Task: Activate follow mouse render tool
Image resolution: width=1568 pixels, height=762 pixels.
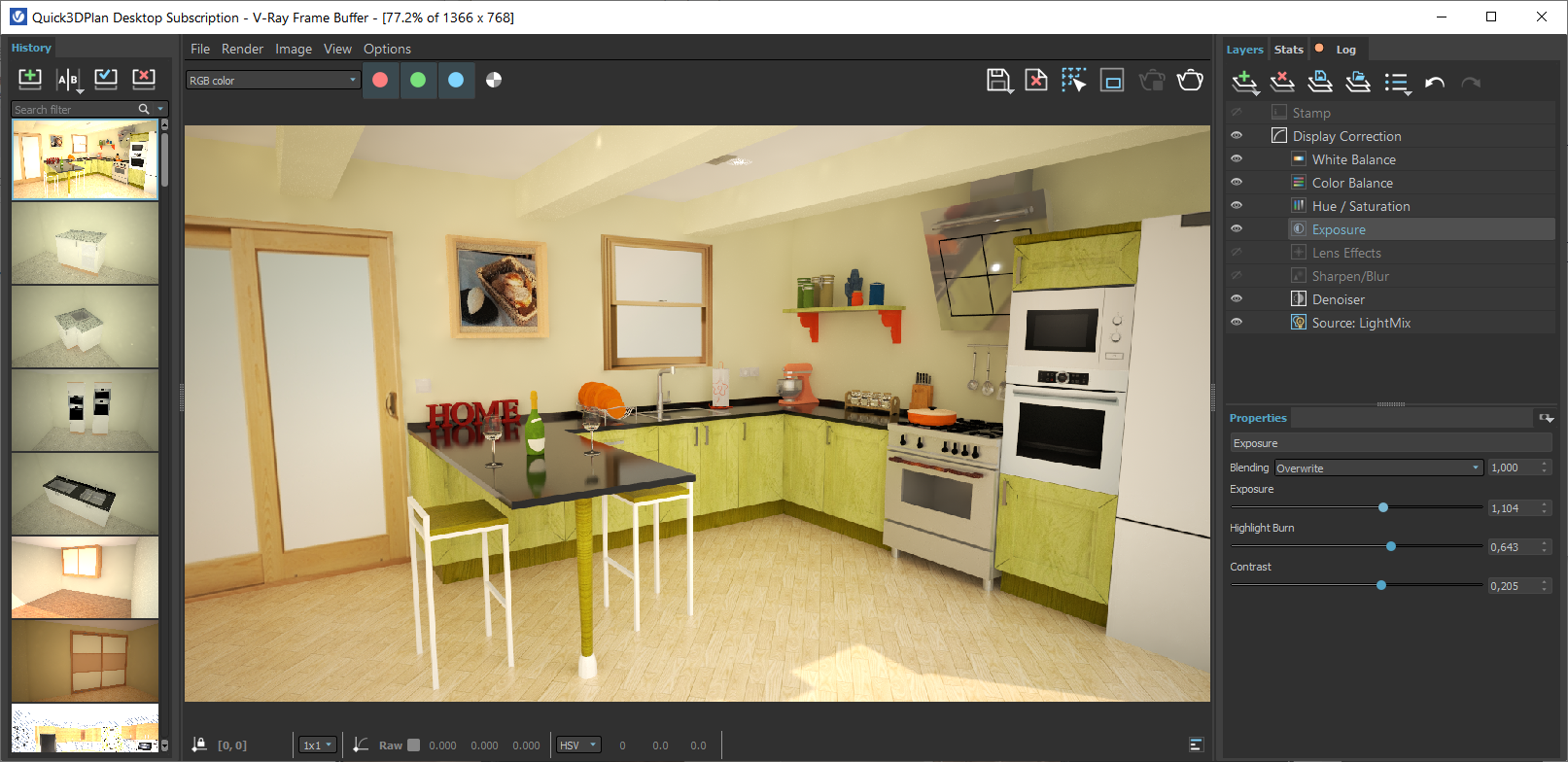Action: [1074, 80]
